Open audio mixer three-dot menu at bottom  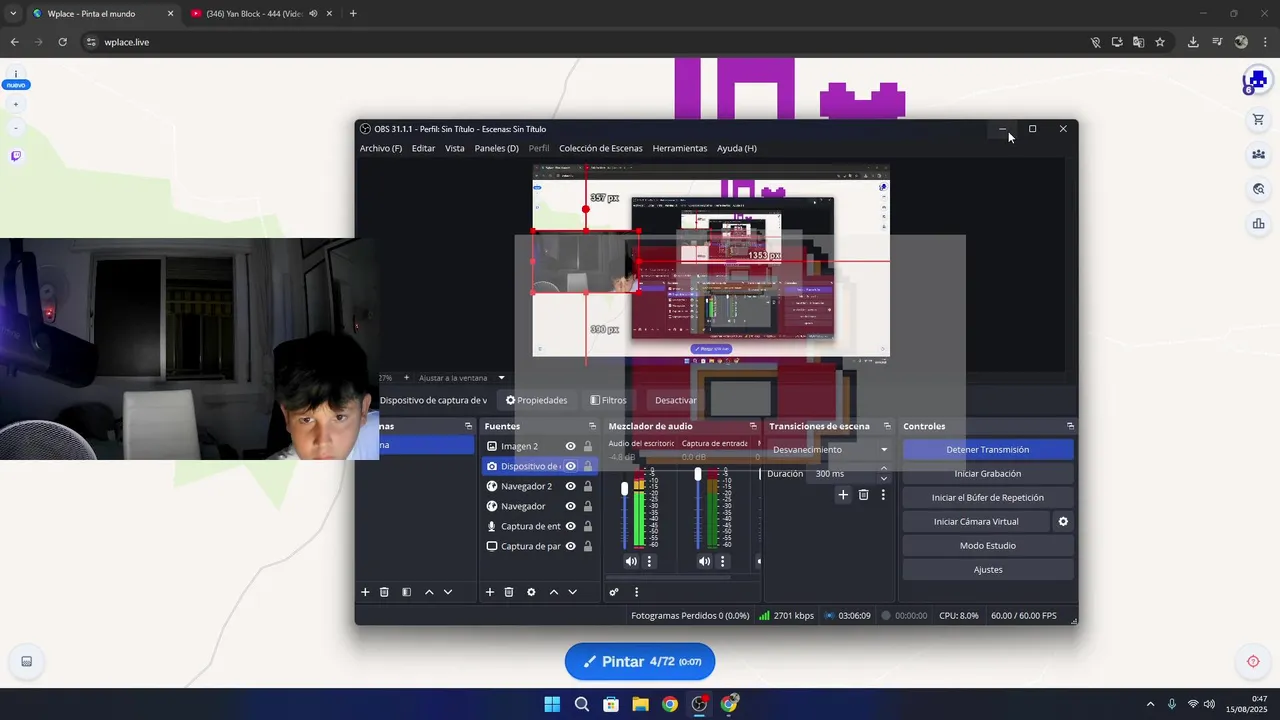click(636, 592)
